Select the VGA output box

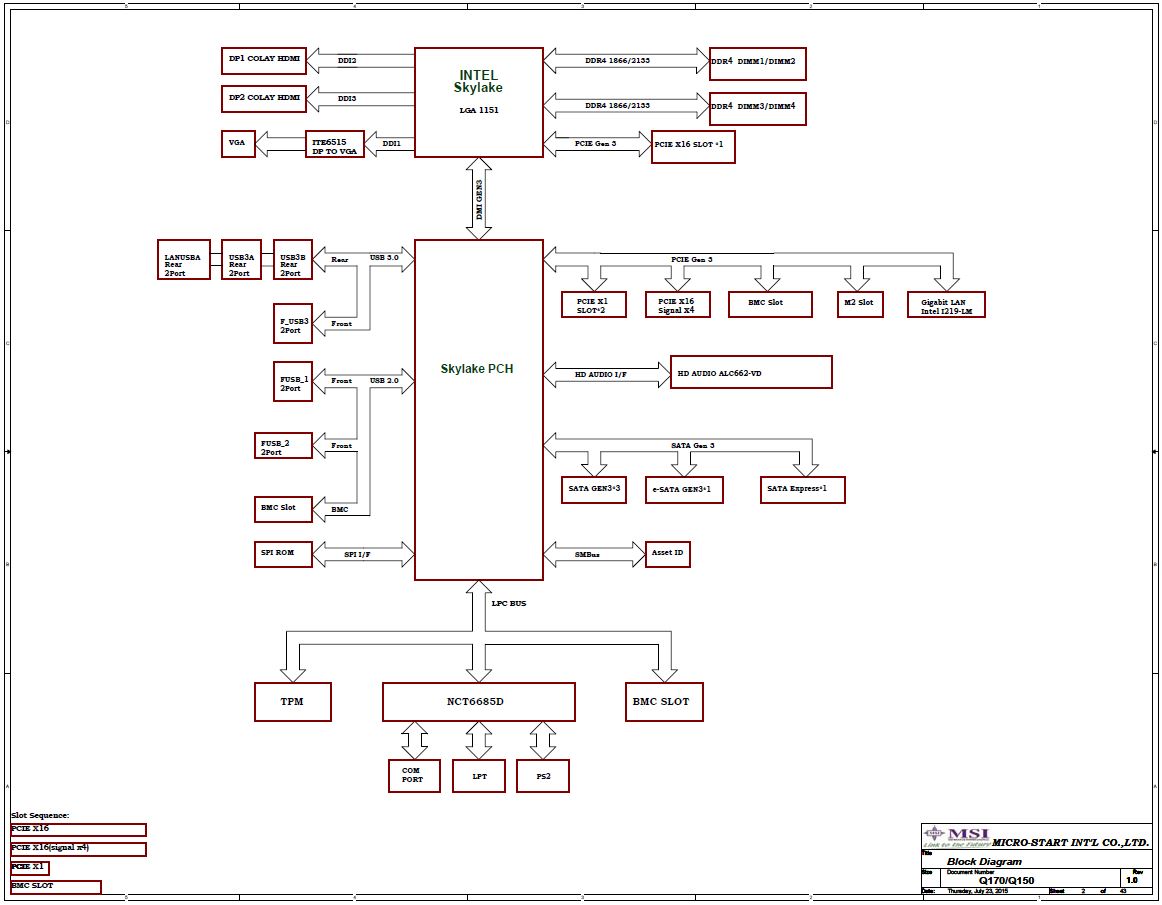click(x=238, y=144)
